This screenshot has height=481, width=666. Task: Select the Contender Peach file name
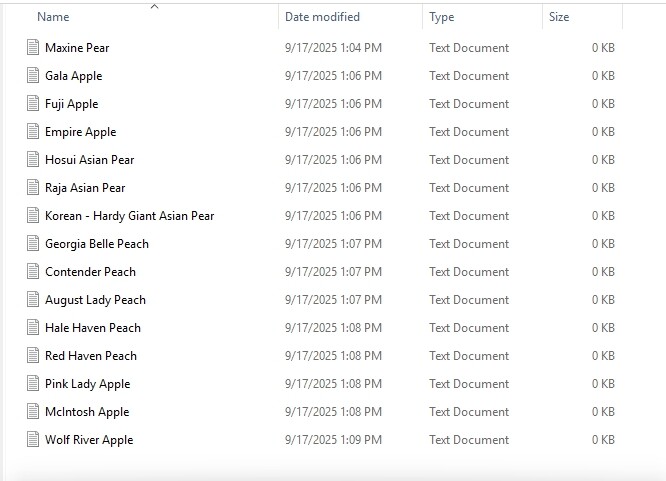[90, 272]
